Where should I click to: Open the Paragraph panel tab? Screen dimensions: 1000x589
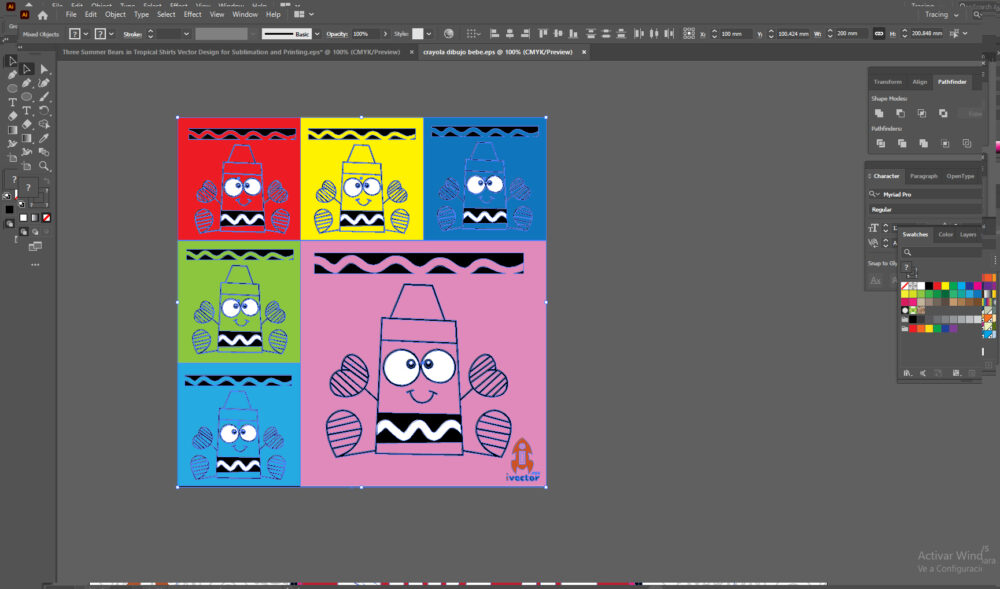[x=923, y=176]
